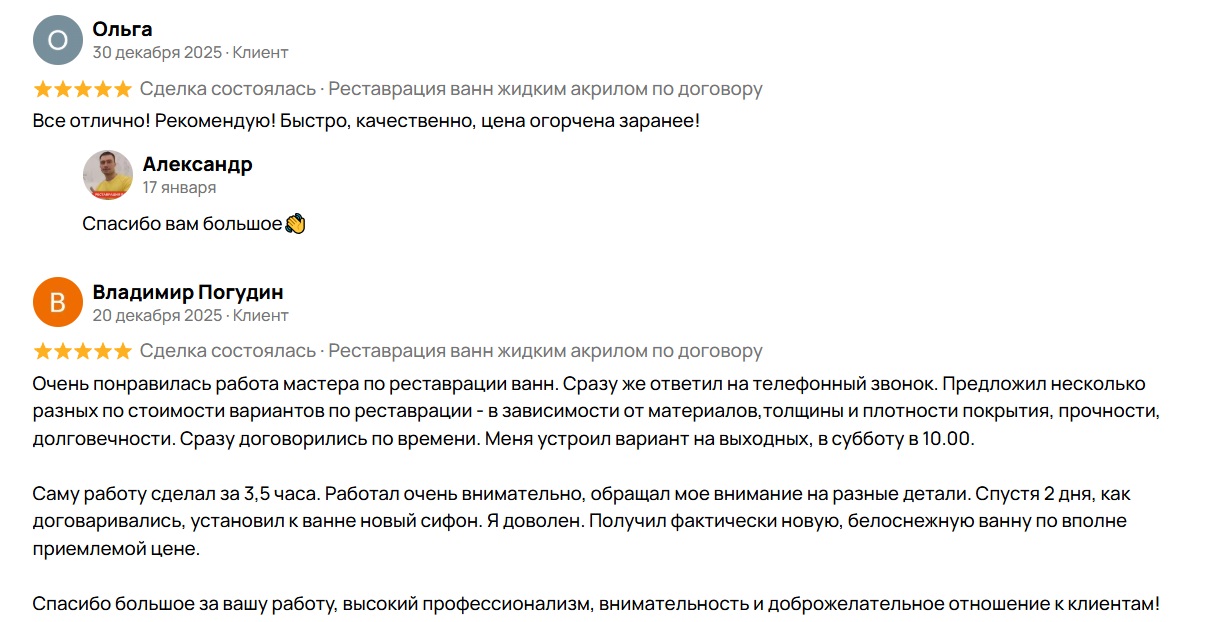Click Ольга's review text starting "Все отлично"
The width and height of the screenshot is (1205, 622).
coord(366,121)
